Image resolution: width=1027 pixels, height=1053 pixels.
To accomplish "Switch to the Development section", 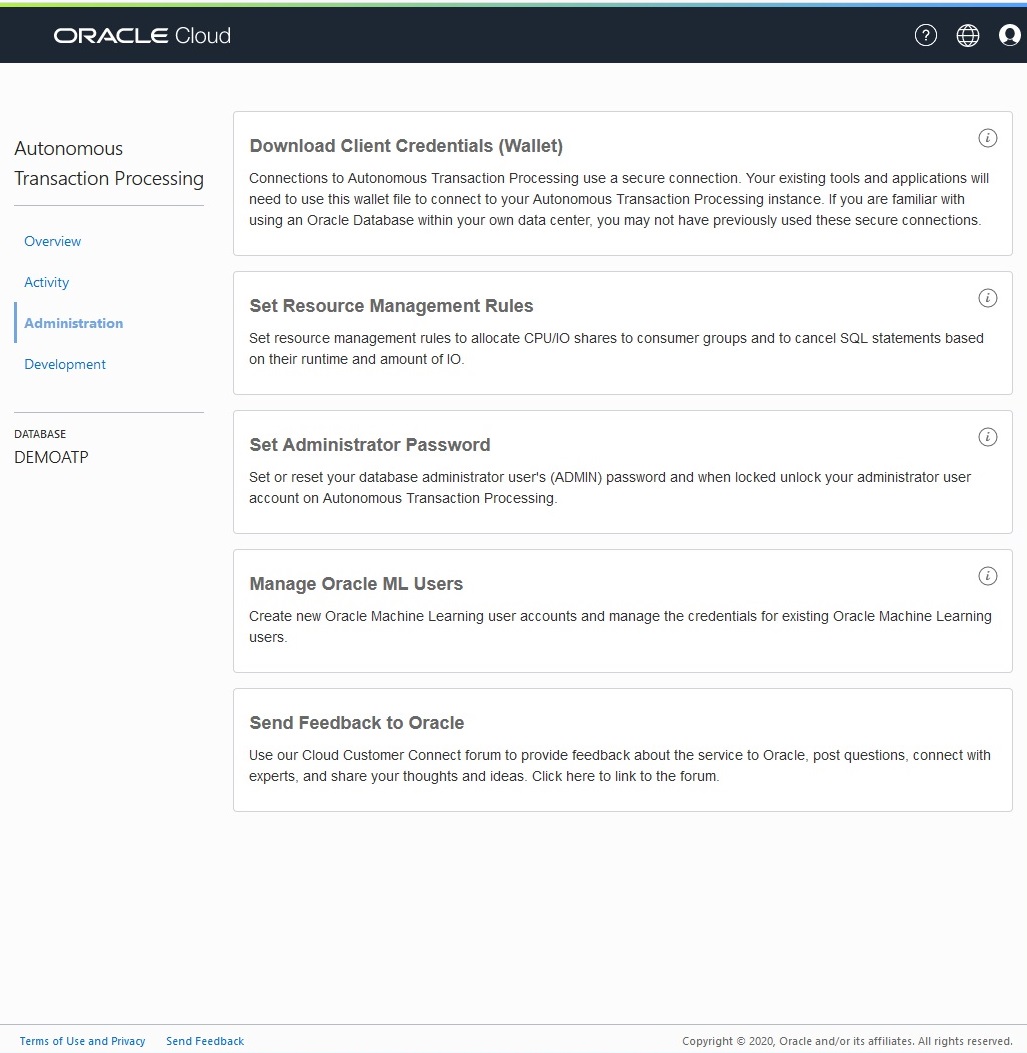I will click(x=65, y=364).
